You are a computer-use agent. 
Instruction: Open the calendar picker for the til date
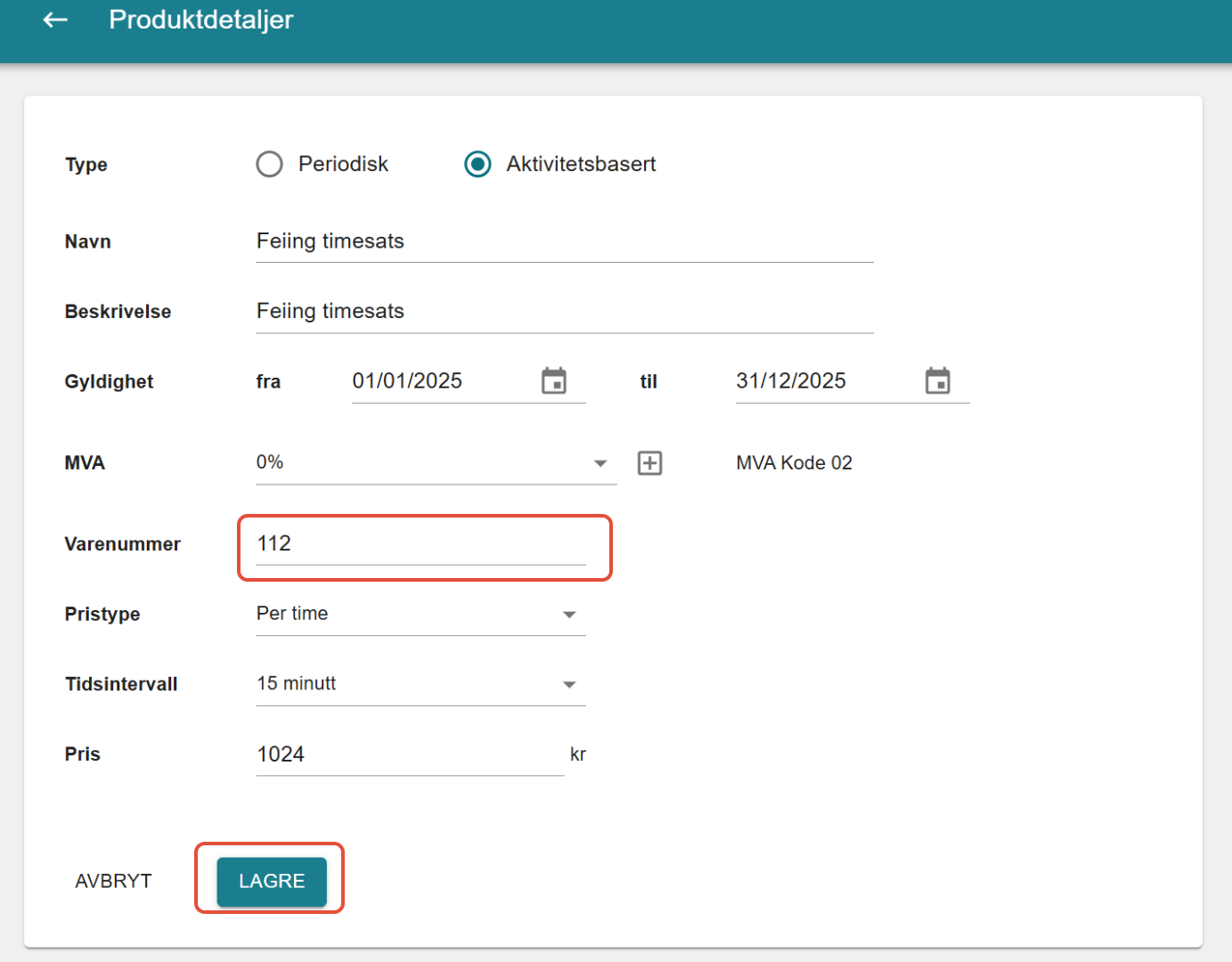pos(938,381)
